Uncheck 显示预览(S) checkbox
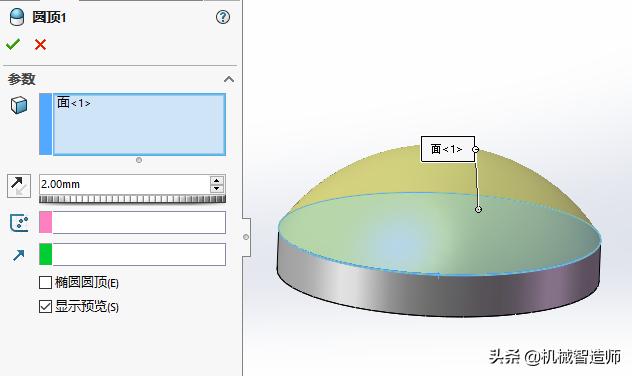 pyautogui.click(x=45, y=307)
